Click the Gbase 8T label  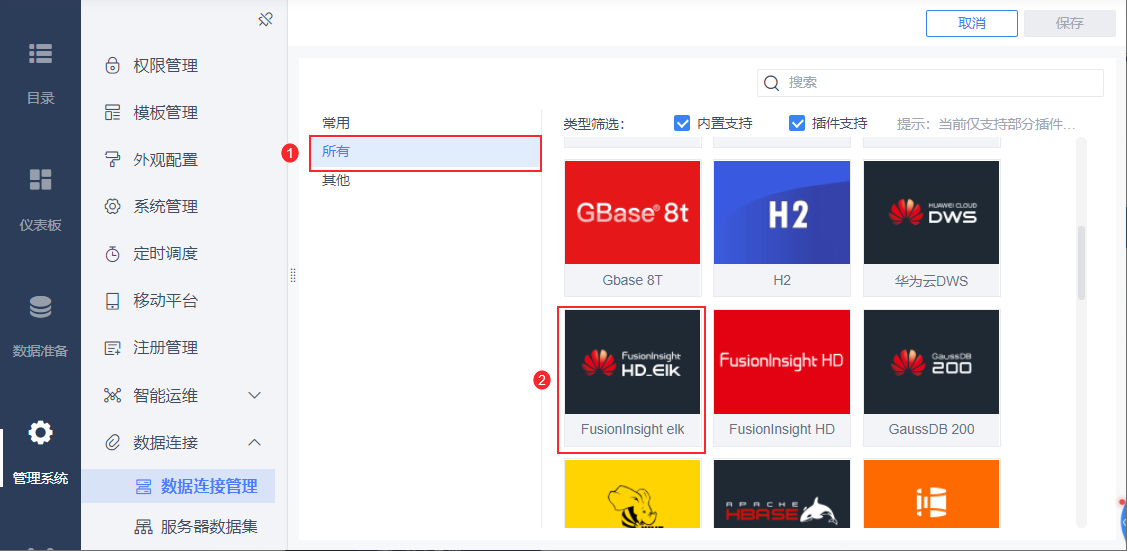pos(632,281)
